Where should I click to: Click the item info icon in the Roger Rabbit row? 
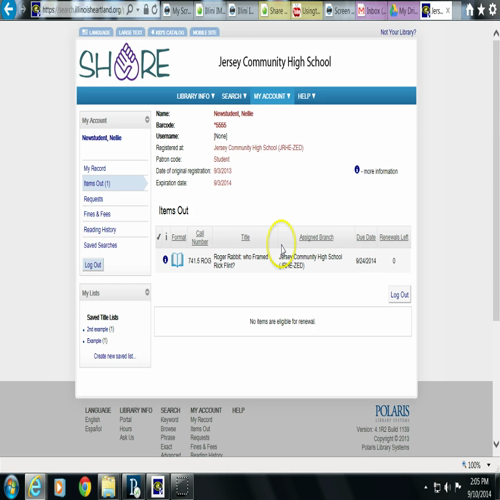[x=165, y=260]
